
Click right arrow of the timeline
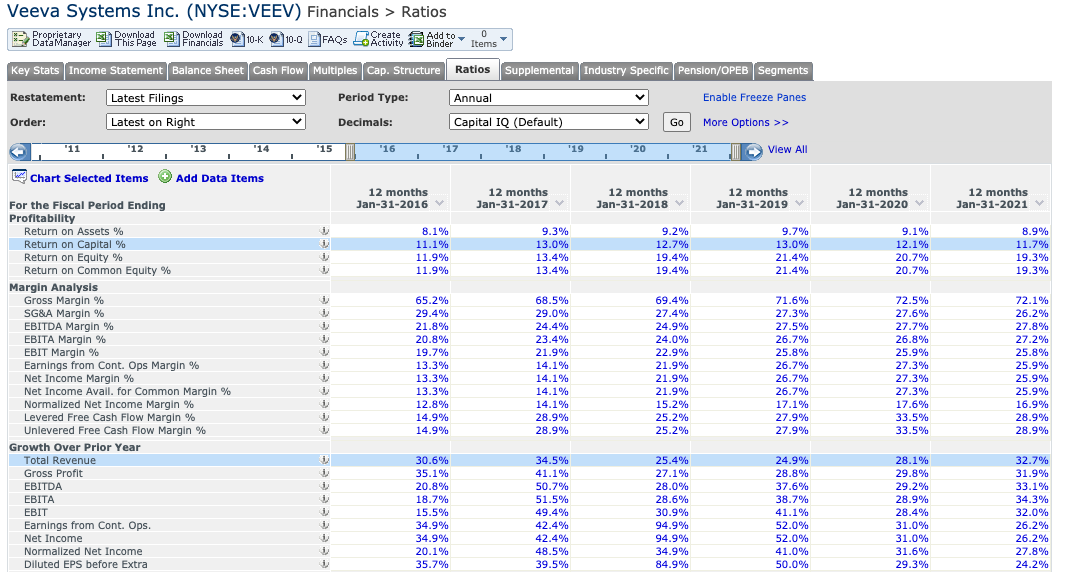(752, 151)
